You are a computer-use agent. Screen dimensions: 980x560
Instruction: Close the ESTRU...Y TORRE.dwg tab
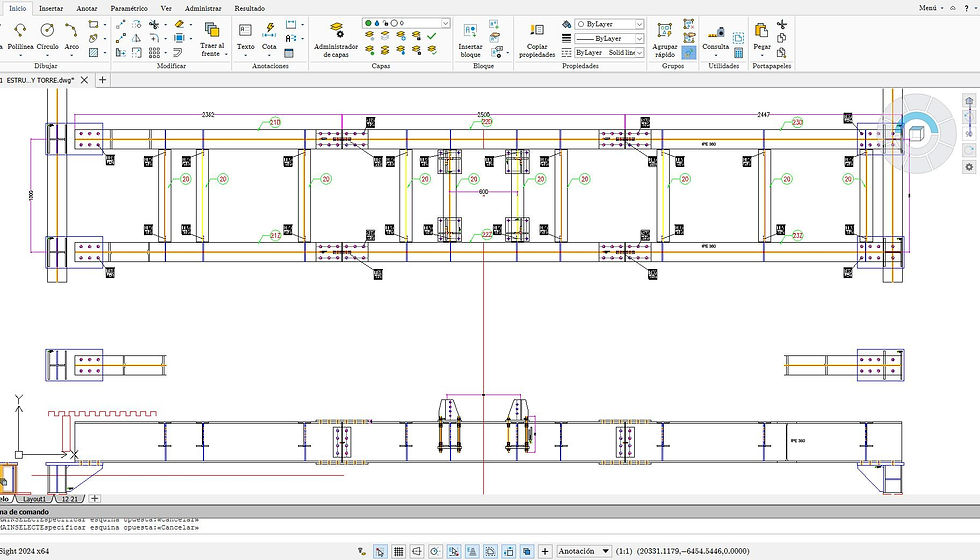(84, 80)
